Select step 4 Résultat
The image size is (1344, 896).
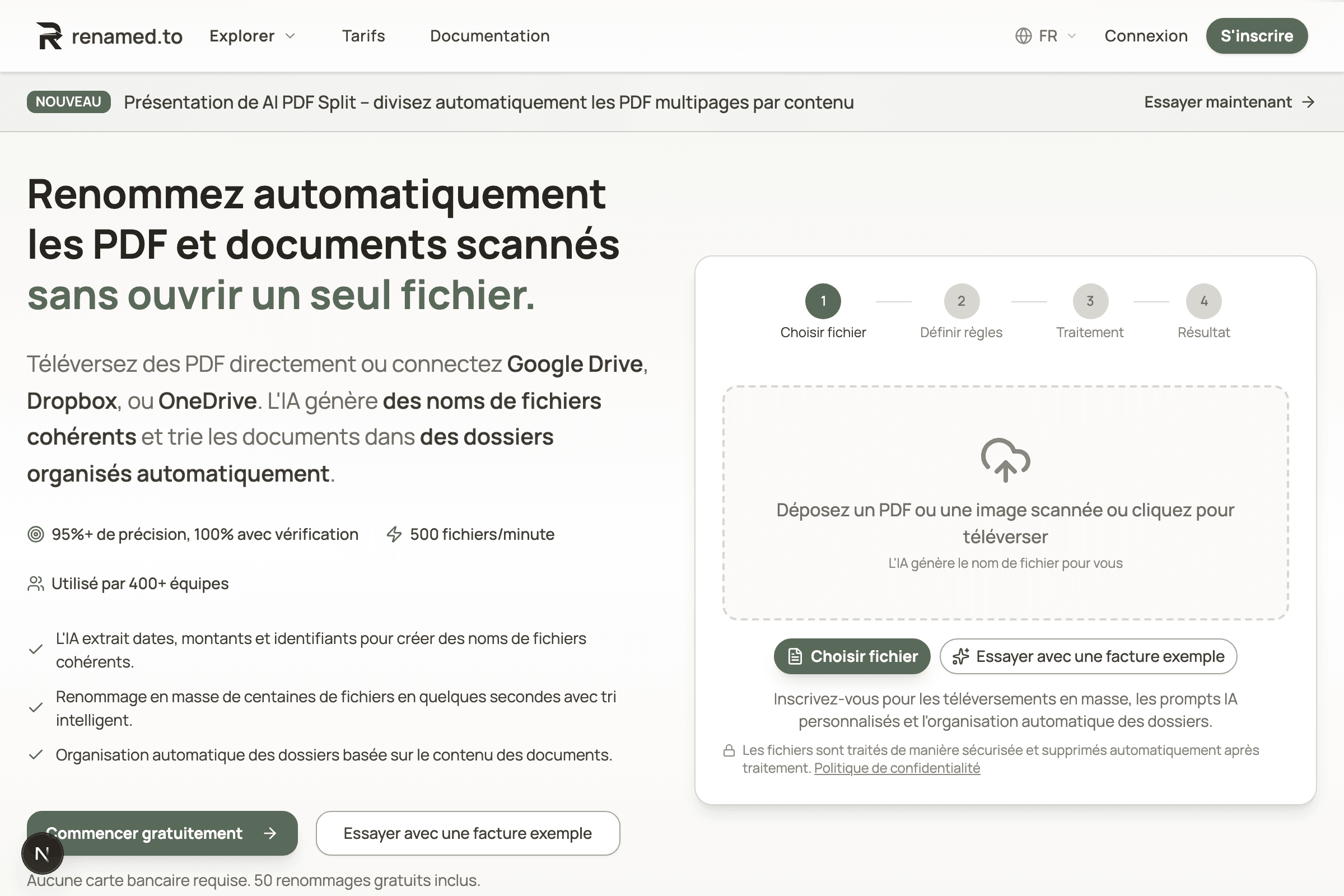tap(1204, 301)
